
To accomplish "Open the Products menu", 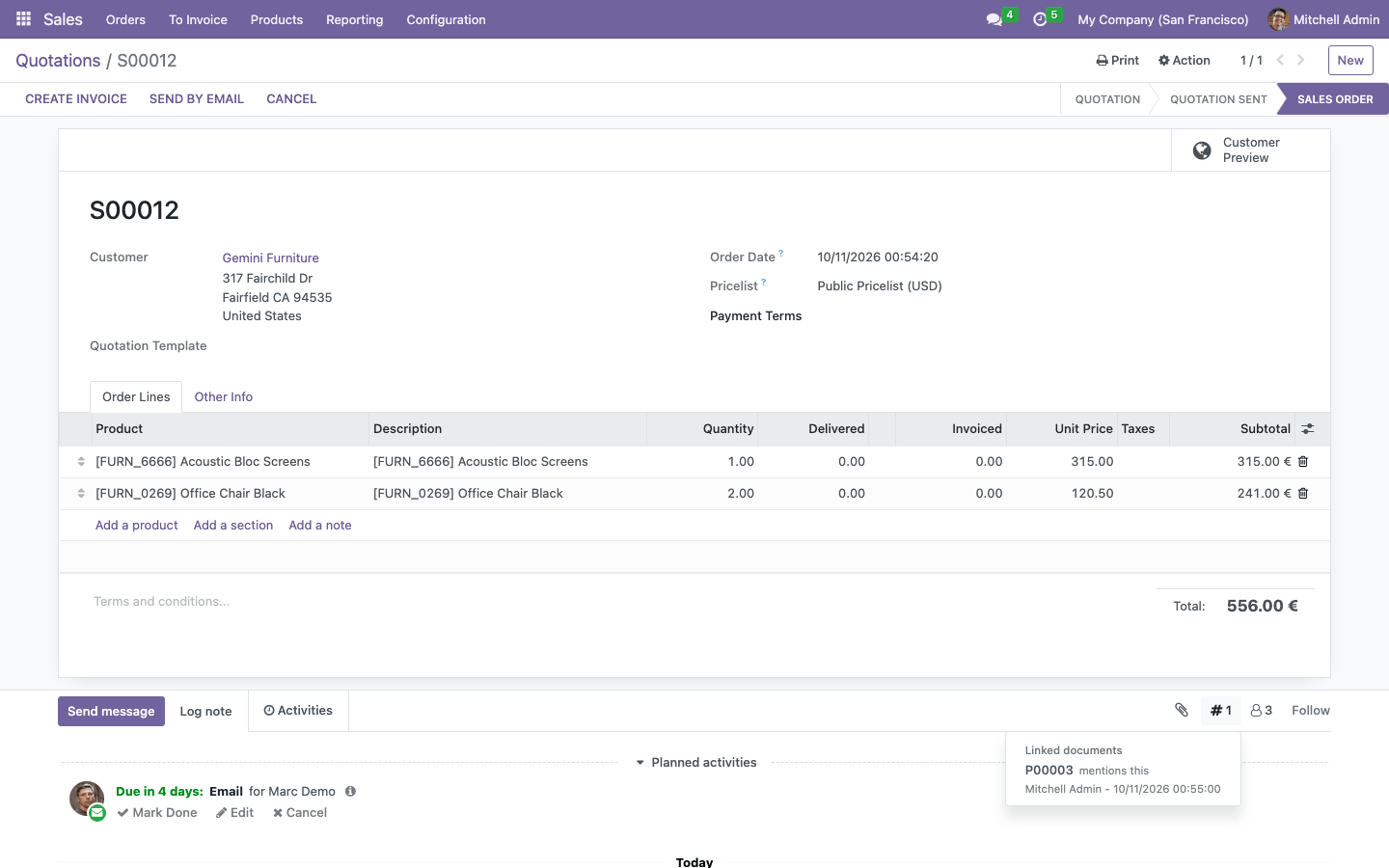I will (x=277, y=19).
